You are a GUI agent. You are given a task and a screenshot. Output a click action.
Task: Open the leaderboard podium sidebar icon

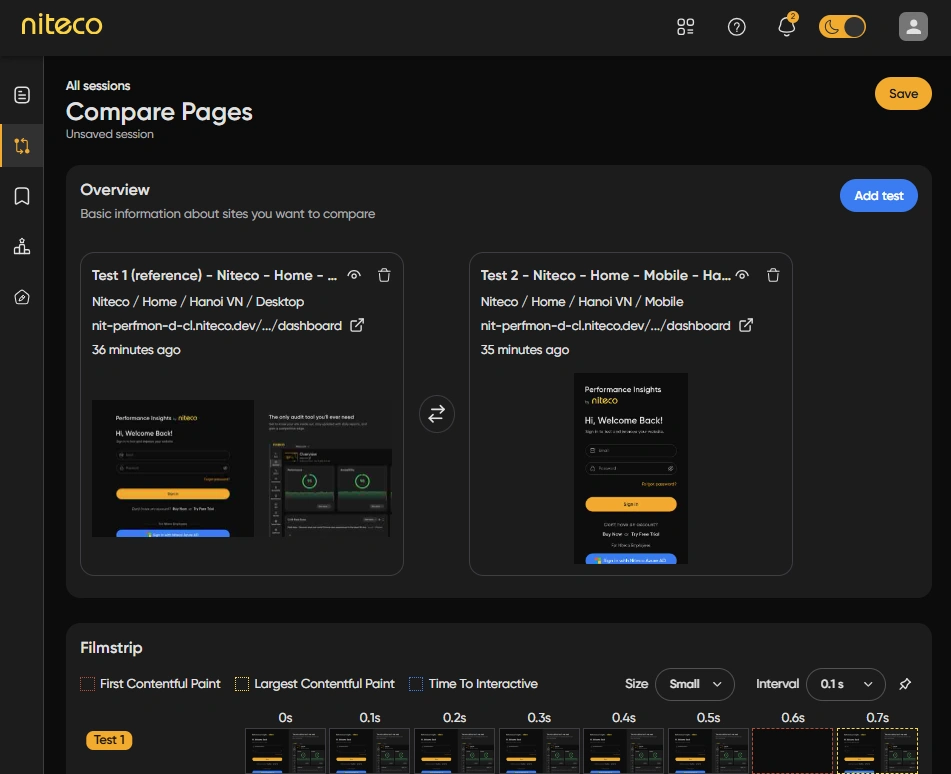[22, 246]
